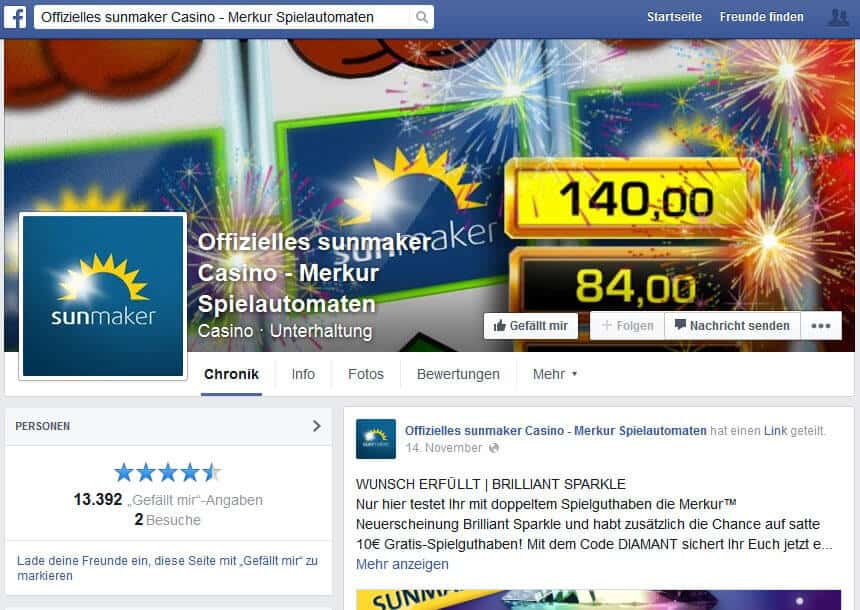Click the star rating in Personen box
This screenshot has height=610, width=860.
tap(168, 472)
